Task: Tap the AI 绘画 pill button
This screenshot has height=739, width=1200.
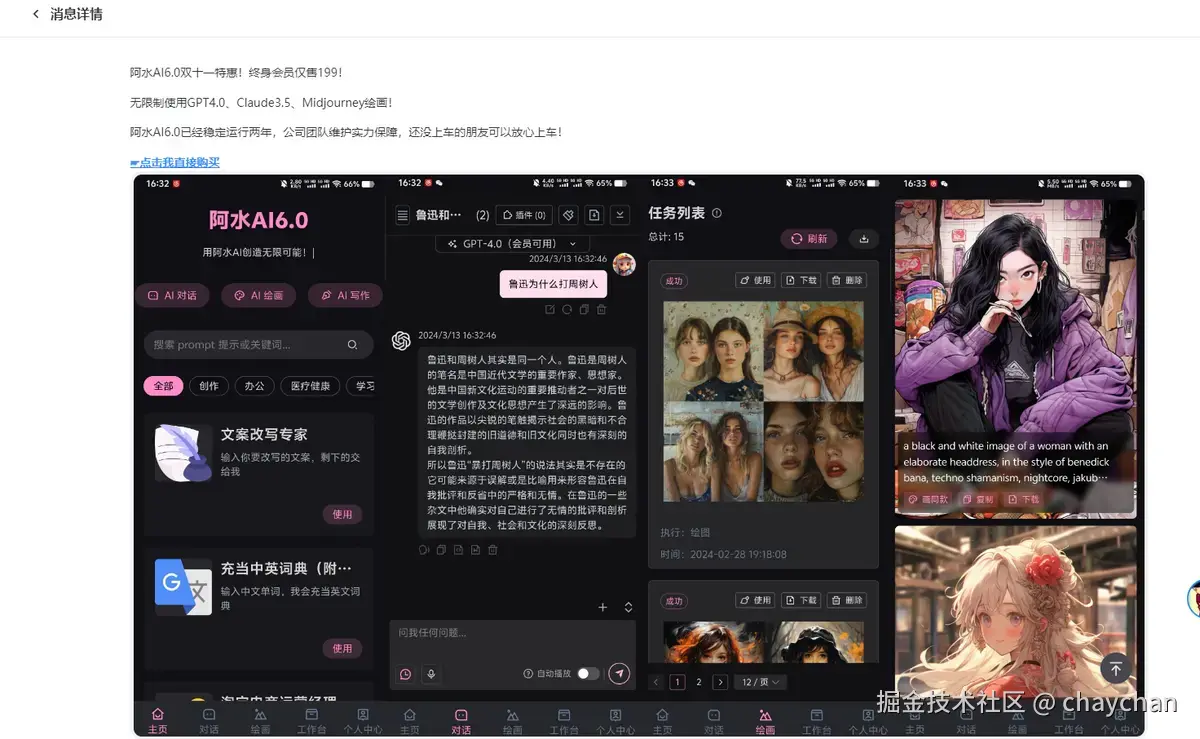Action: point(258,295)
